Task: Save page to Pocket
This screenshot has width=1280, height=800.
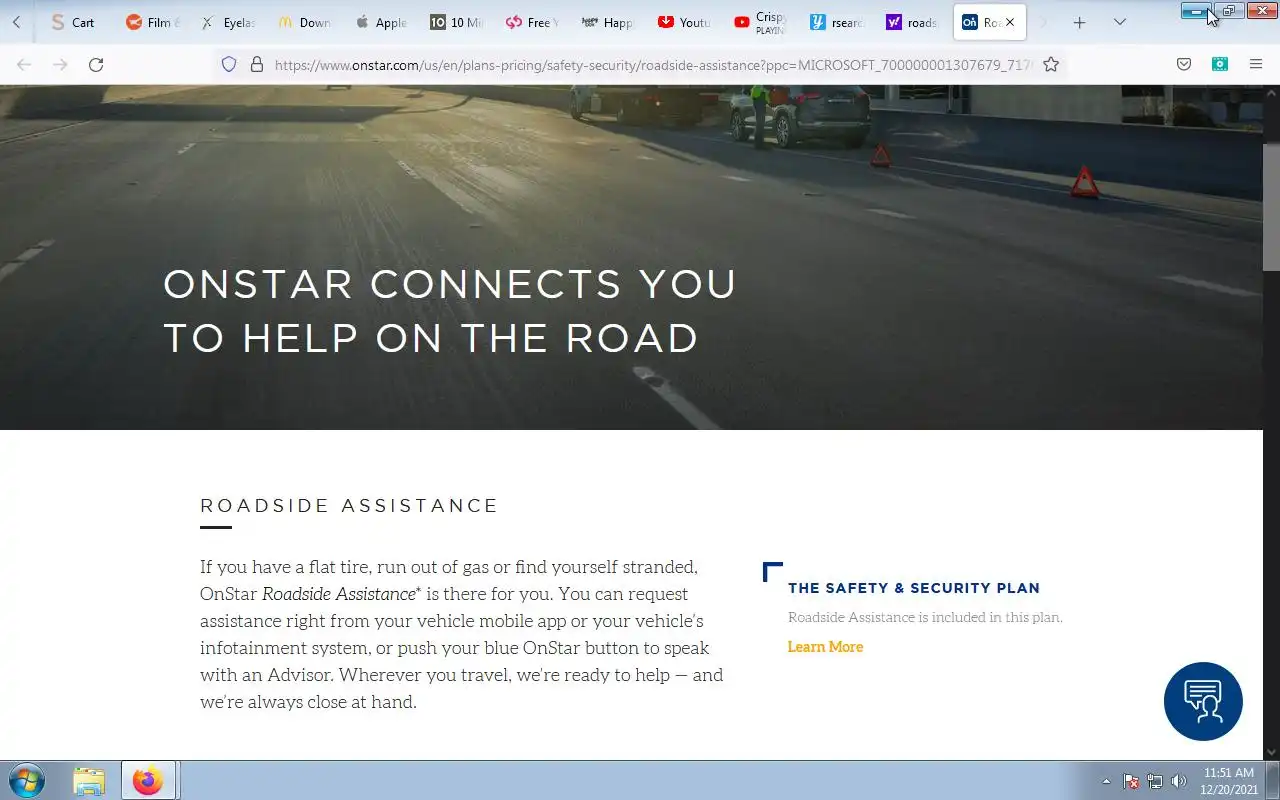Action: [1184, 64]
